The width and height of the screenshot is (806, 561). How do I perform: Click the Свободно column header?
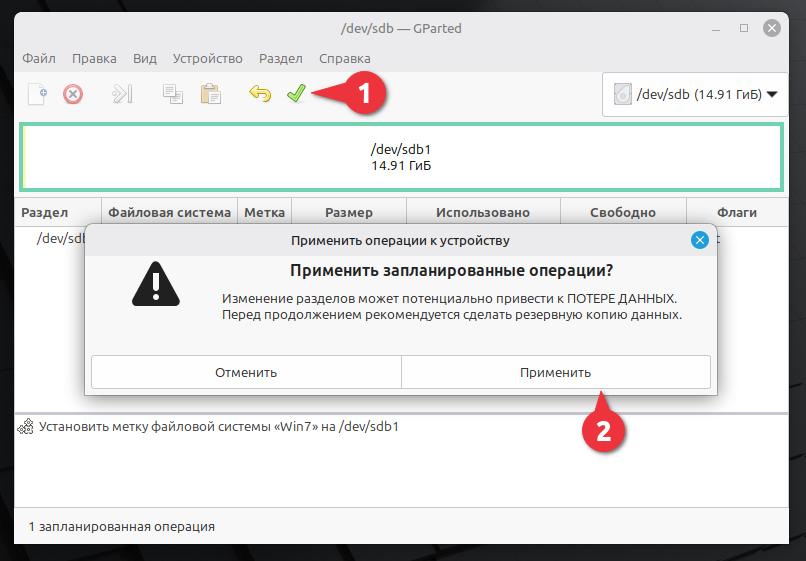click(x=623, y=212)
